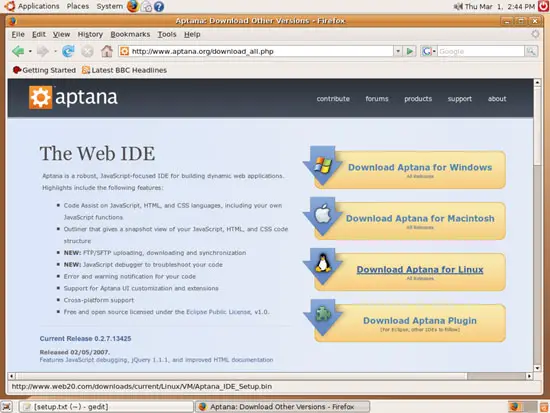Image resolution: width=550 pixels, height=413 pixels.
Task: Click Download Aptana for Macintosh
Action: (420, 218)
